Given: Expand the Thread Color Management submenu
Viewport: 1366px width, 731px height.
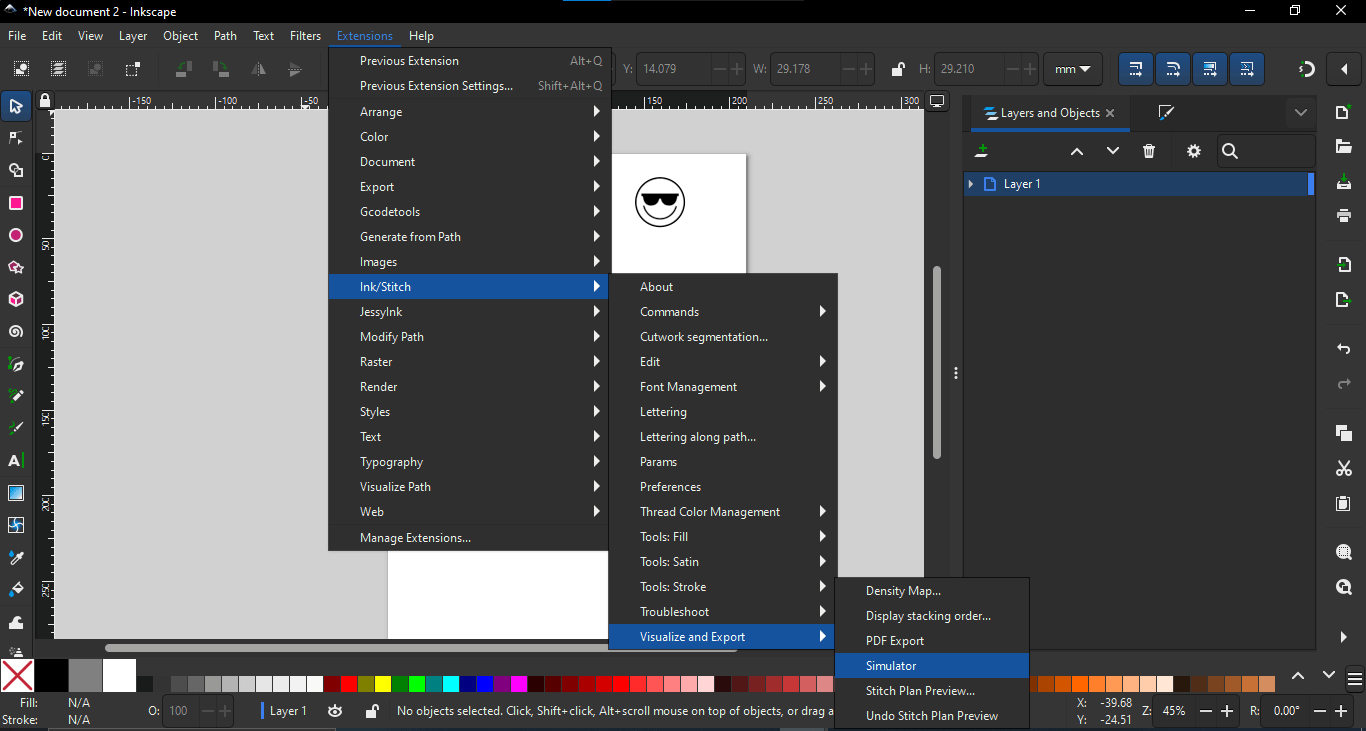Looking at the screenshot, I should (x=723, y=512).
